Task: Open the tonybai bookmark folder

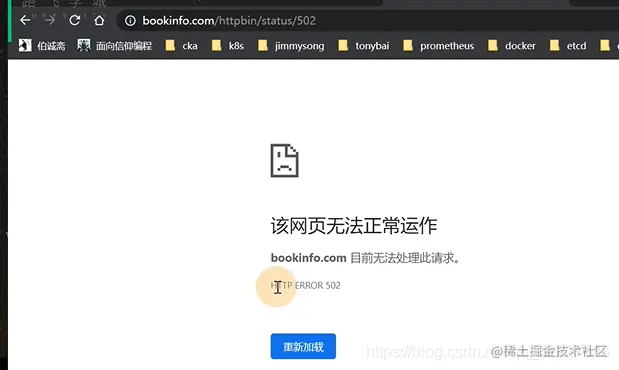Action: (x=364, y=46)
